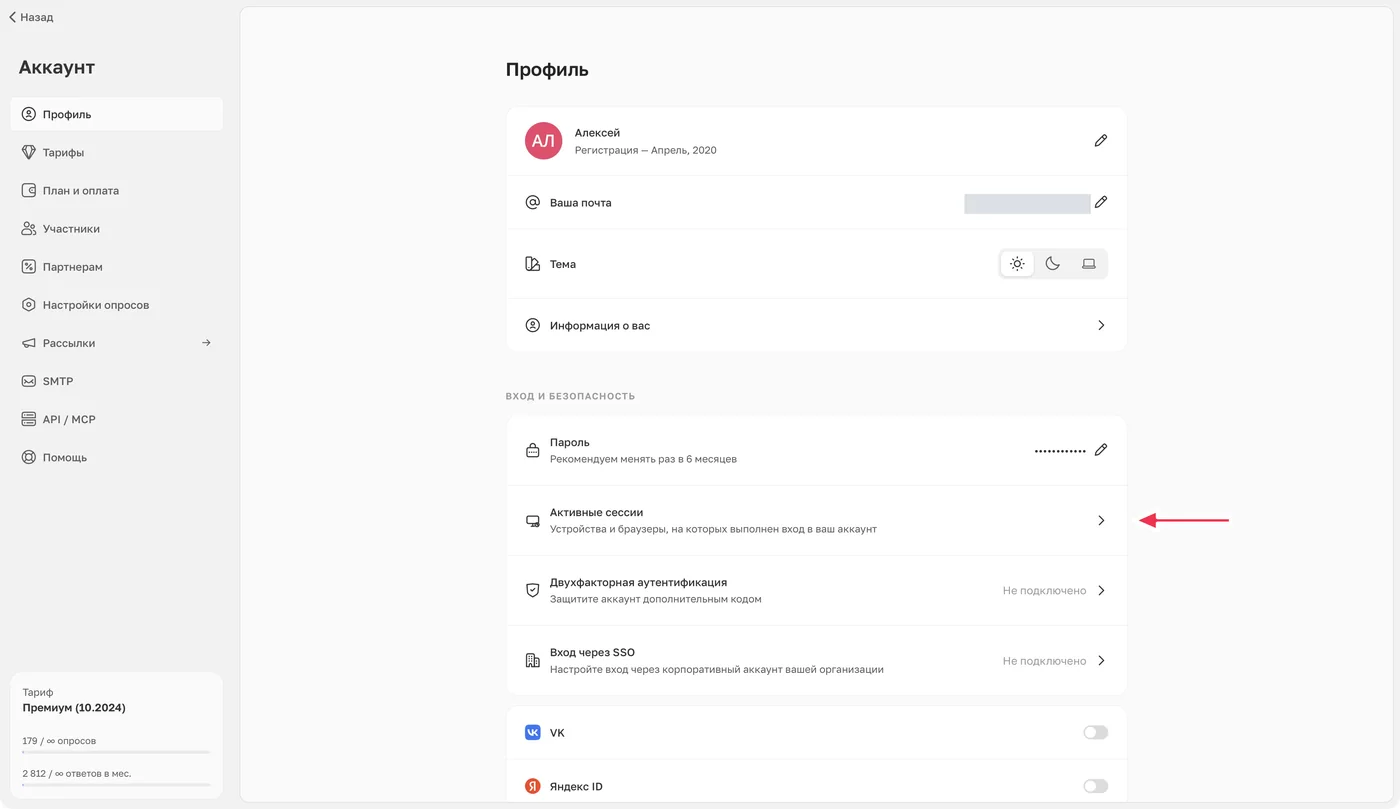The width and height of the screenshot is (1400, 809).
Task: Select the dark theme moon icon
Action: click(1053, 264)
